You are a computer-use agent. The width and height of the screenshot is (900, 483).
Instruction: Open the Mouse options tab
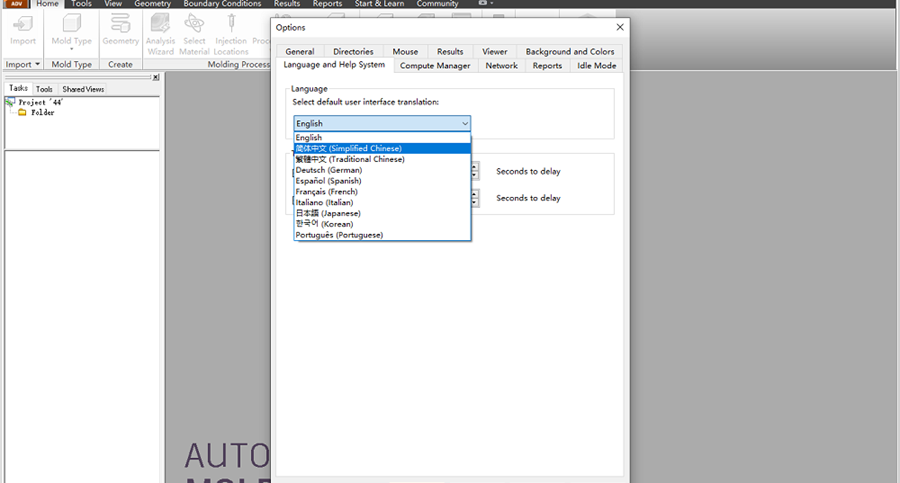(405, 51)
